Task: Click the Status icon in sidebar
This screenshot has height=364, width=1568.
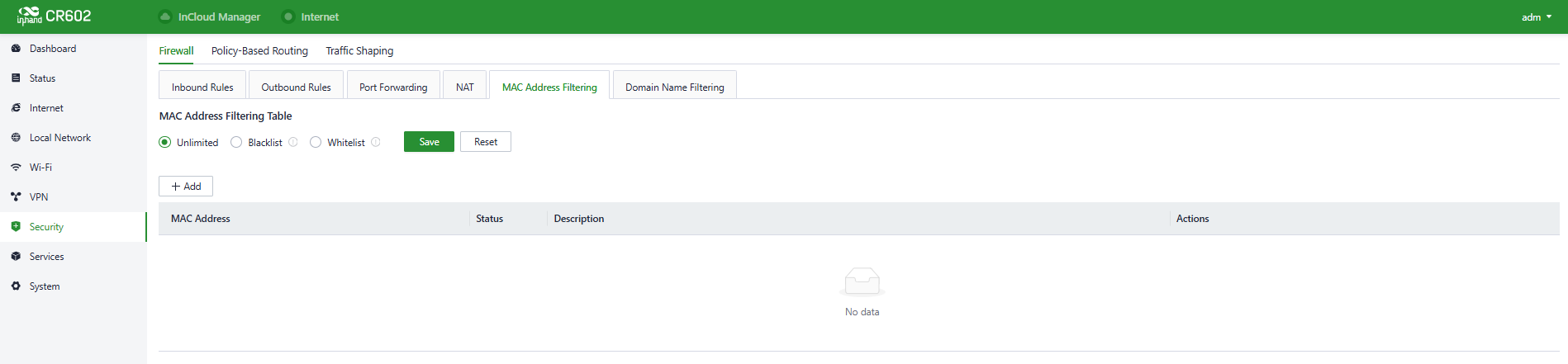Action: tap(16, 78)
